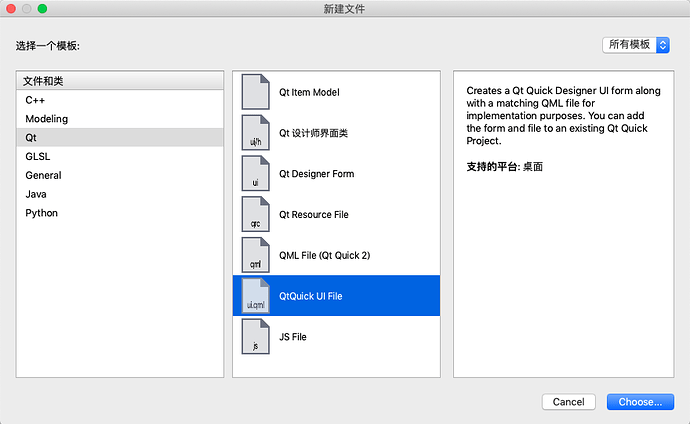Choose the Java category
The image size is (690, 424).
(120, 194)
